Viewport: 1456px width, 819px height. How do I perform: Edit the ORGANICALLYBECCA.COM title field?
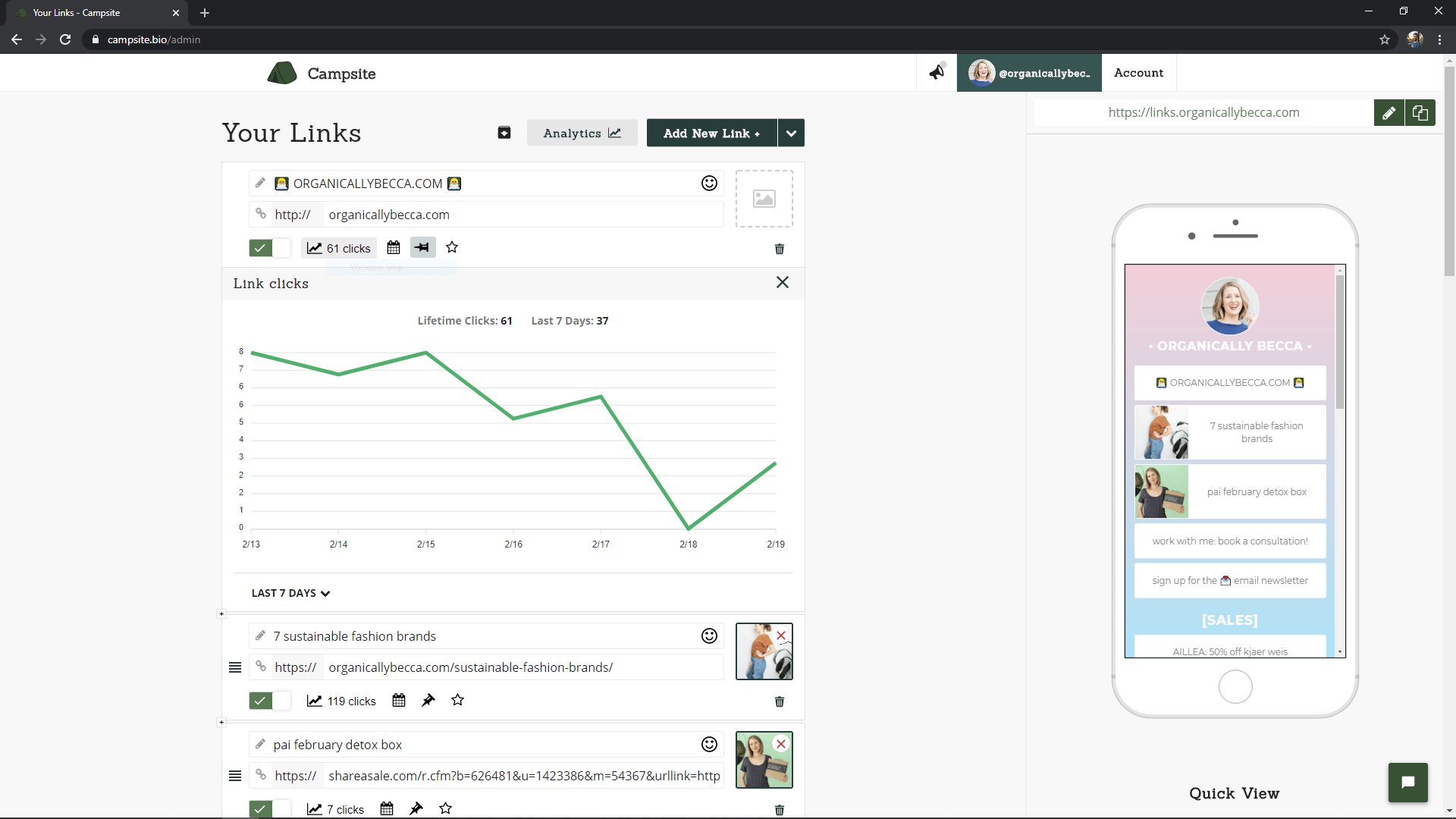(485, 183)
